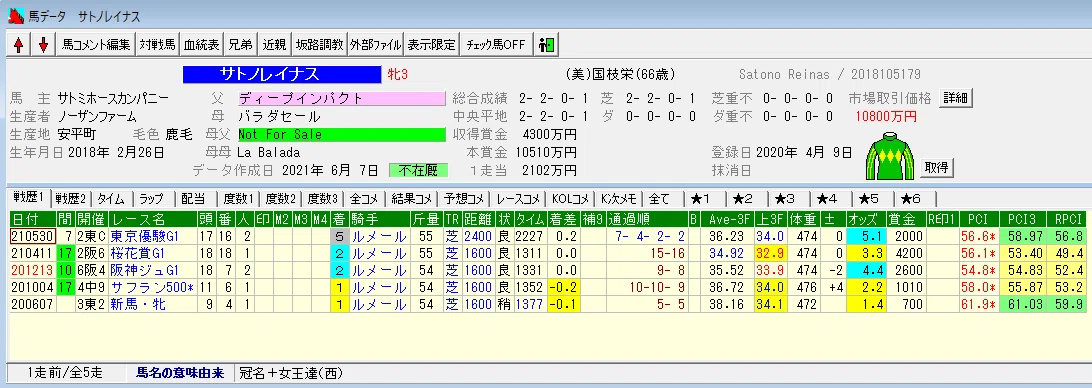Switch to 度数2 tab
This screenshot has height=388, width=1092.
point(281,198)
